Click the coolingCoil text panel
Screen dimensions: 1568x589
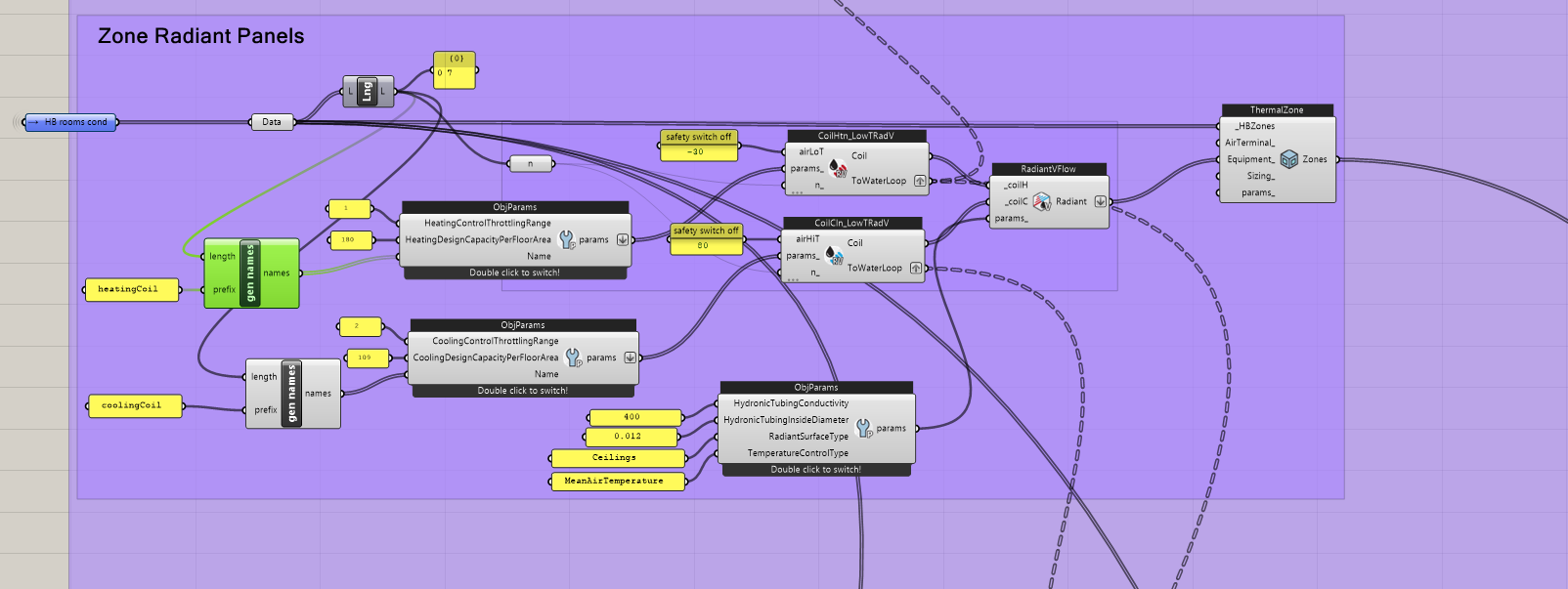pos(135,405)
